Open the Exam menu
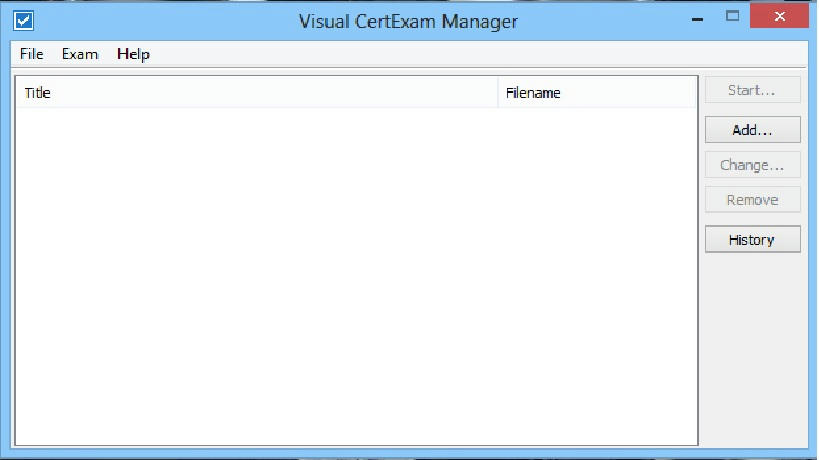 (x=79, y=54)
